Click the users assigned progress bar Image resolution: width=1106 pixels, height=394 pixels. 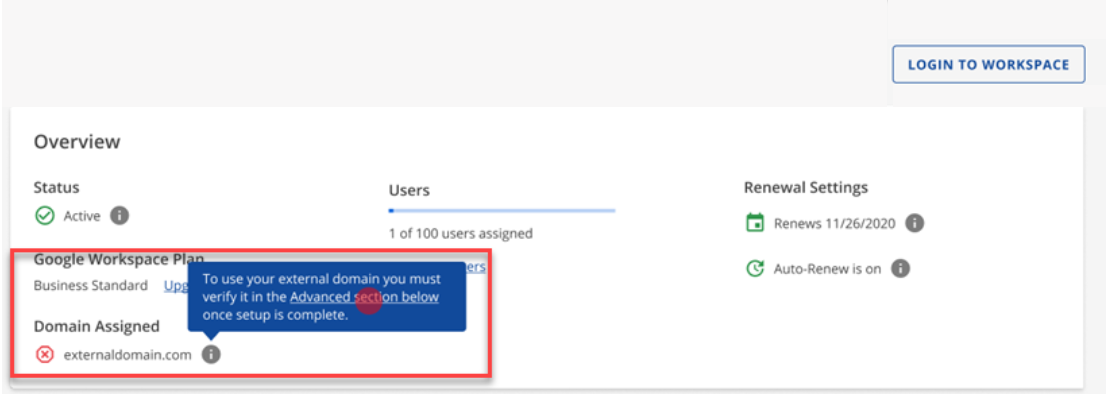point(502,210)
